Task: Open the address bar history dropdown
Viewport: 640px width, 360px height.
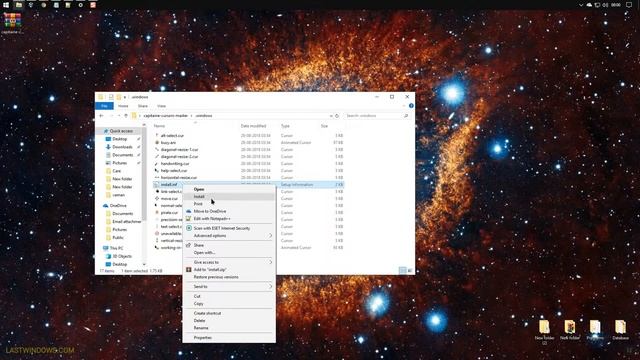Action: pyautogui.click(x=331, y=116)
